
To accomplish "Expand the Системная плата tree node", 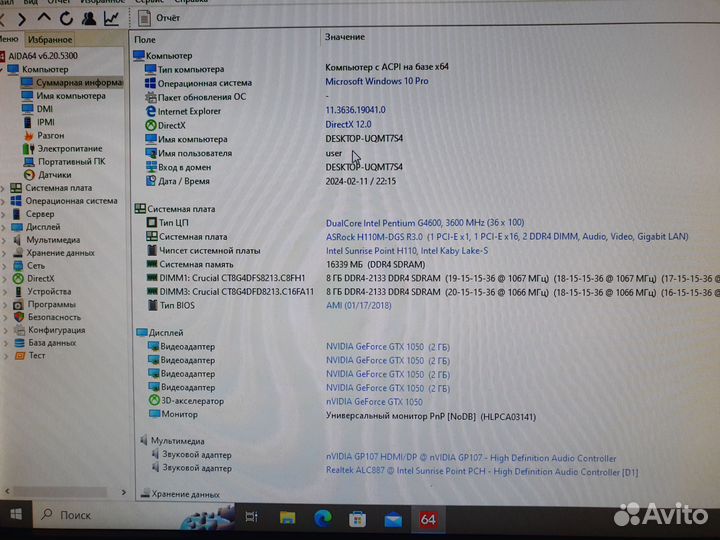I will [x=3, y=188].
